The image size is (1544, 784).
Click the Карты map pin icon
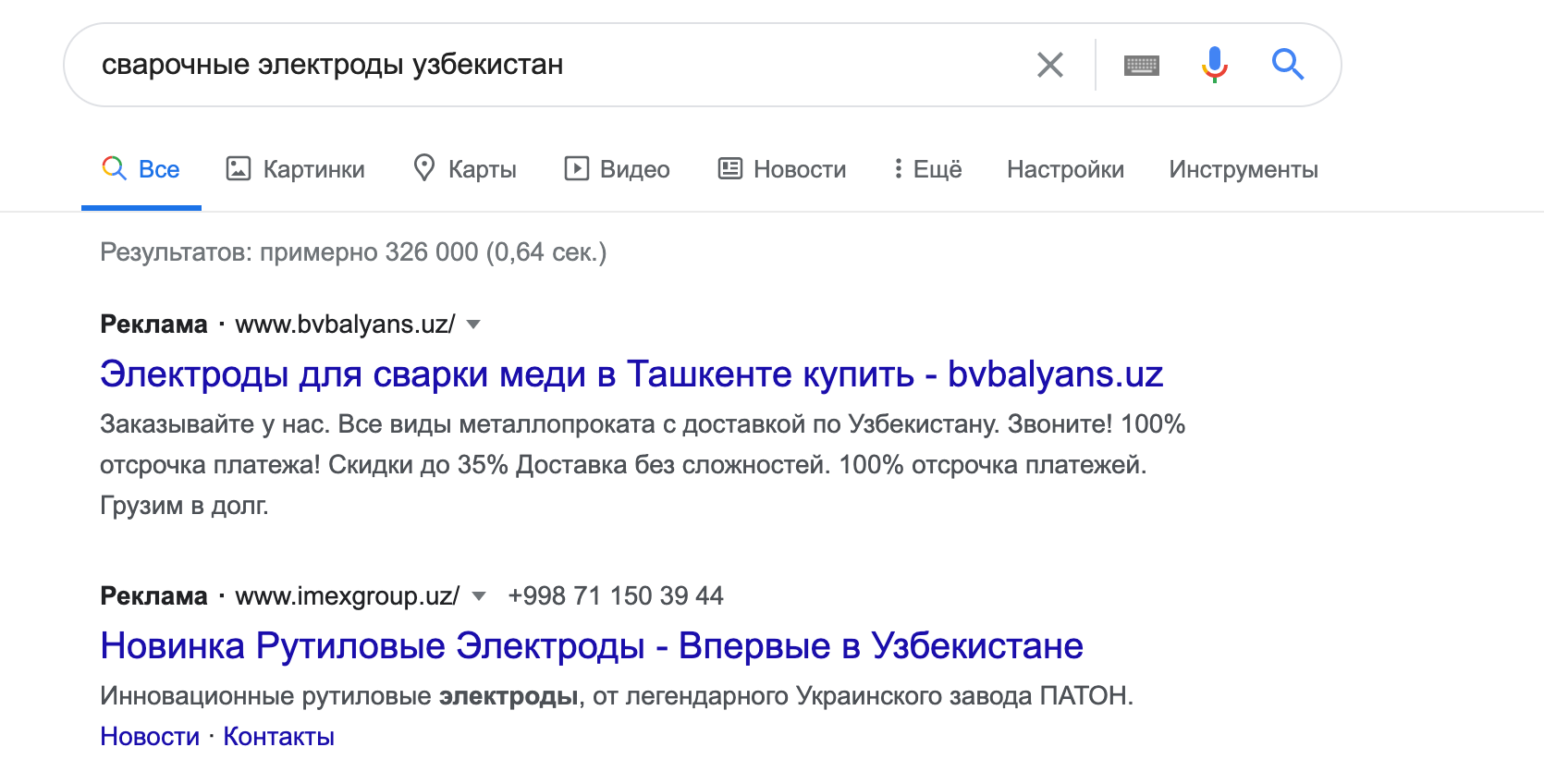pyautogui.click(x=424, y=168)
